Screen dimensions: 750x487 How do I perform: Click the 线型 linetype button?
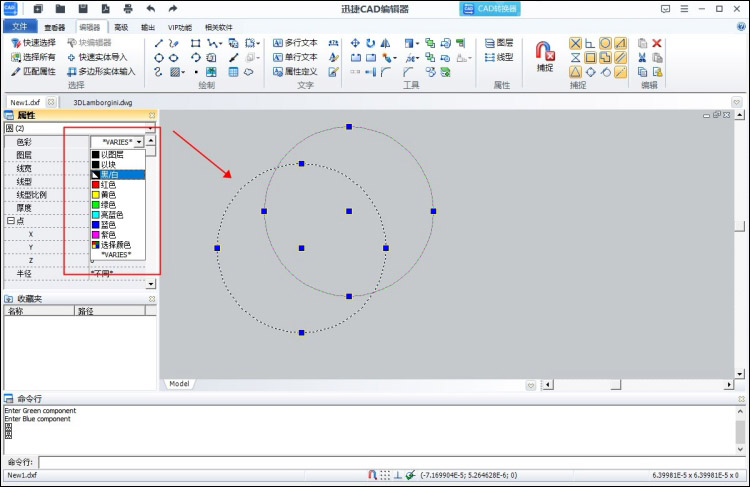499,57
